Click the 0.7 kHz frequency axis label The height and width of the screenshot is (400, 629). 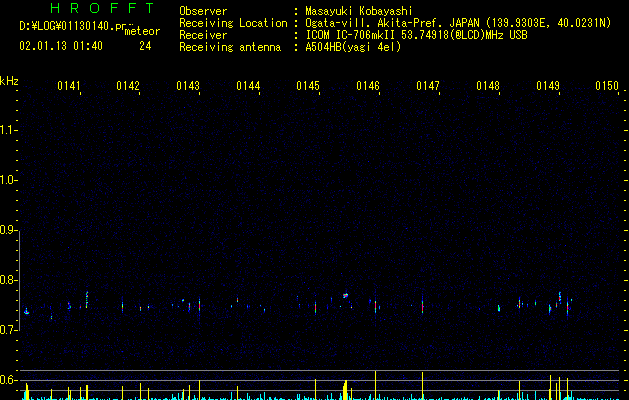pos(9,330)
